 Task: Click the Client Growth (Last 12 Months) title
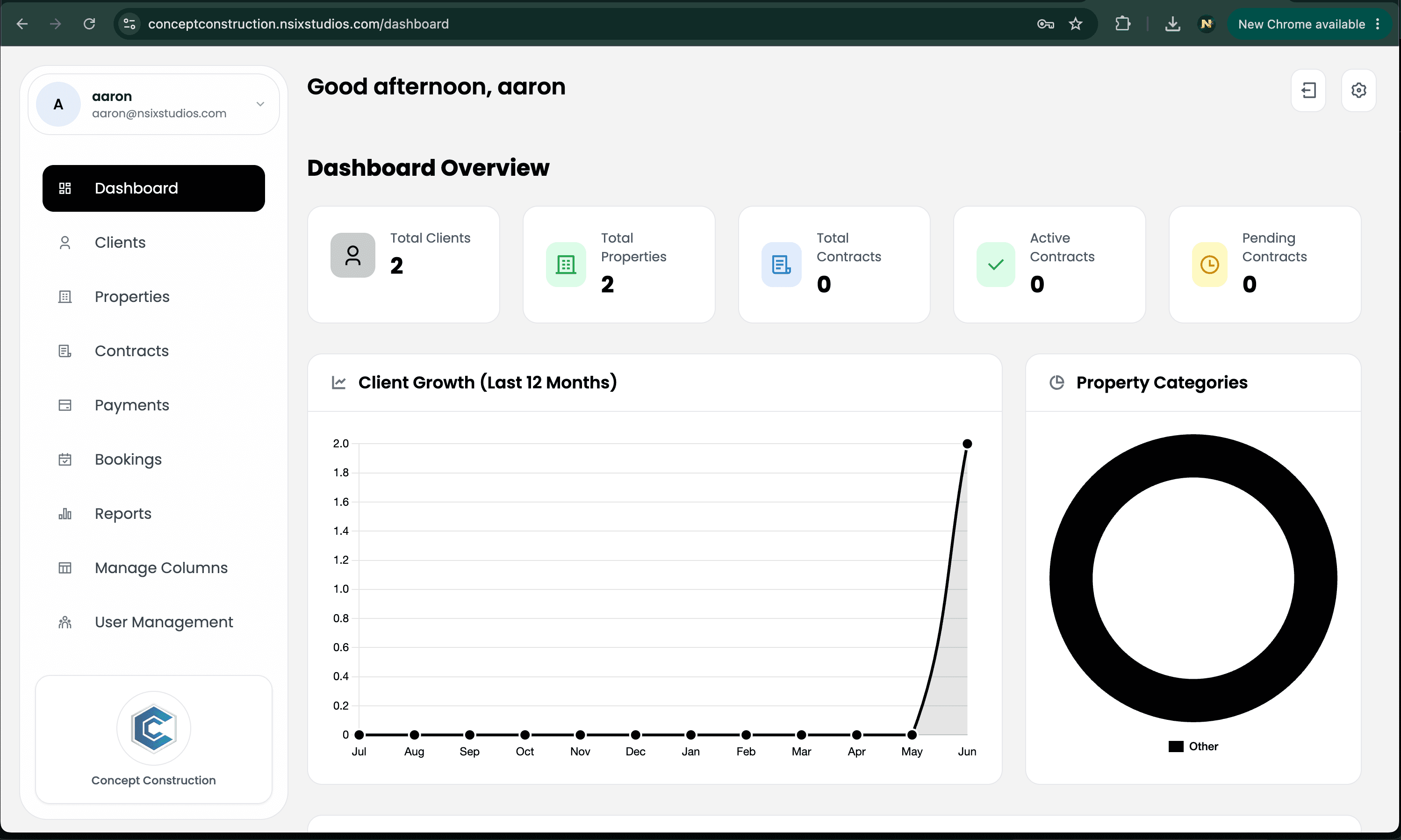point(488,383)
